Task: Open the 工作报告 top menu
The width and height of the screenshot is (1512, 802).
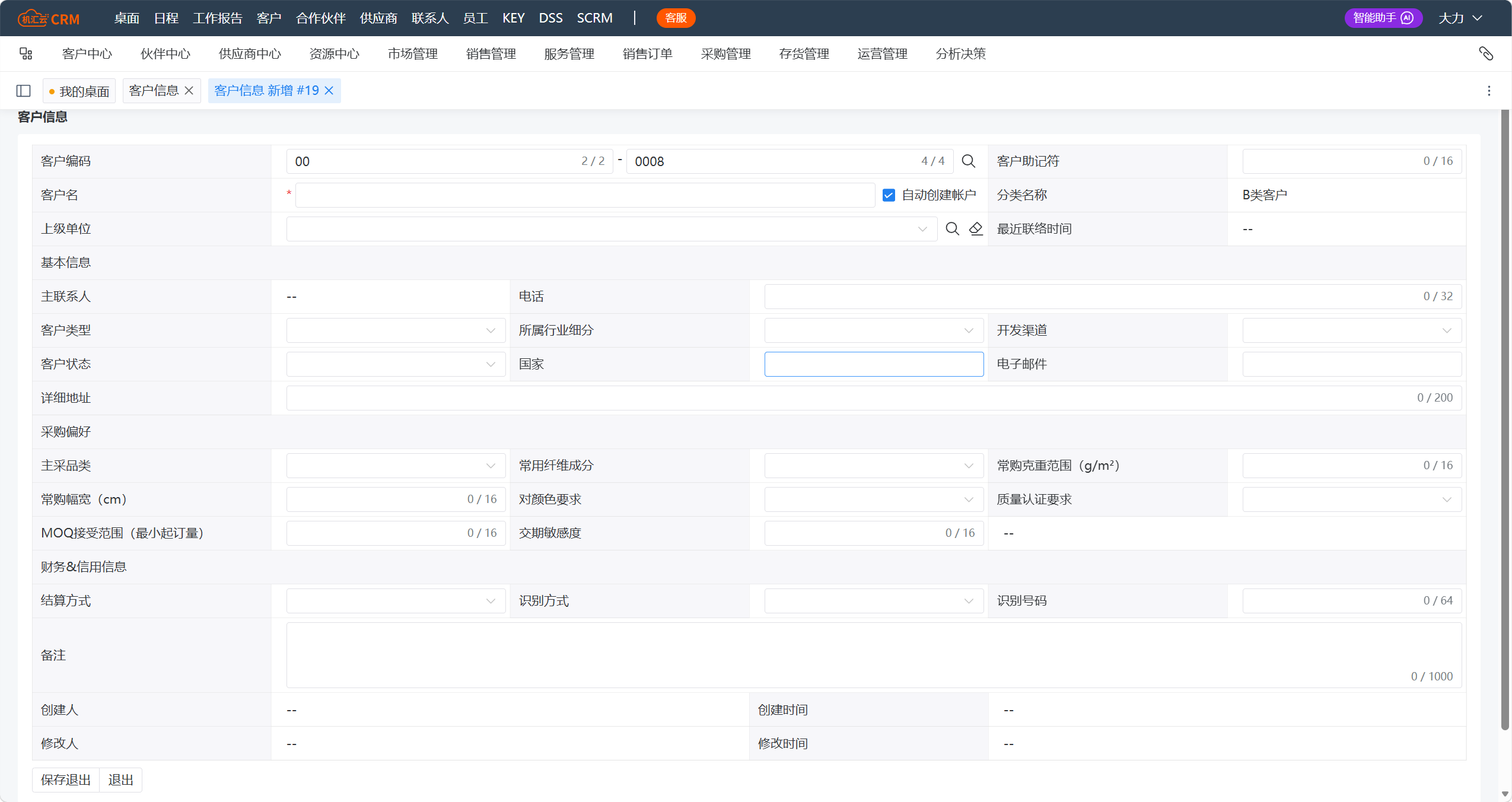Action: [x=218, y=18]
